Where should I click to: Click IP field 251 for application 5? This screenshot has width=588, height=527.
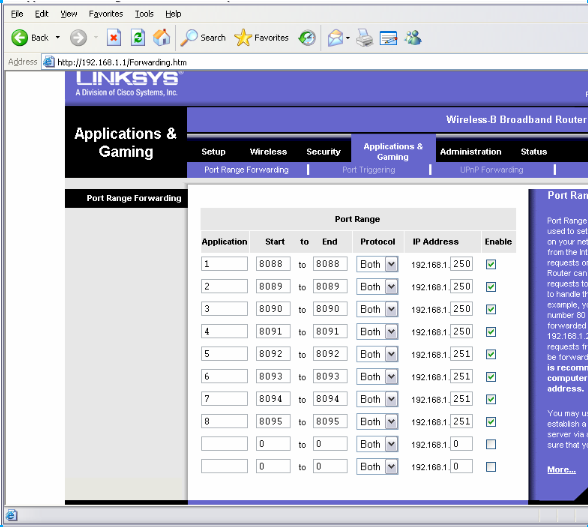point(461,354)
